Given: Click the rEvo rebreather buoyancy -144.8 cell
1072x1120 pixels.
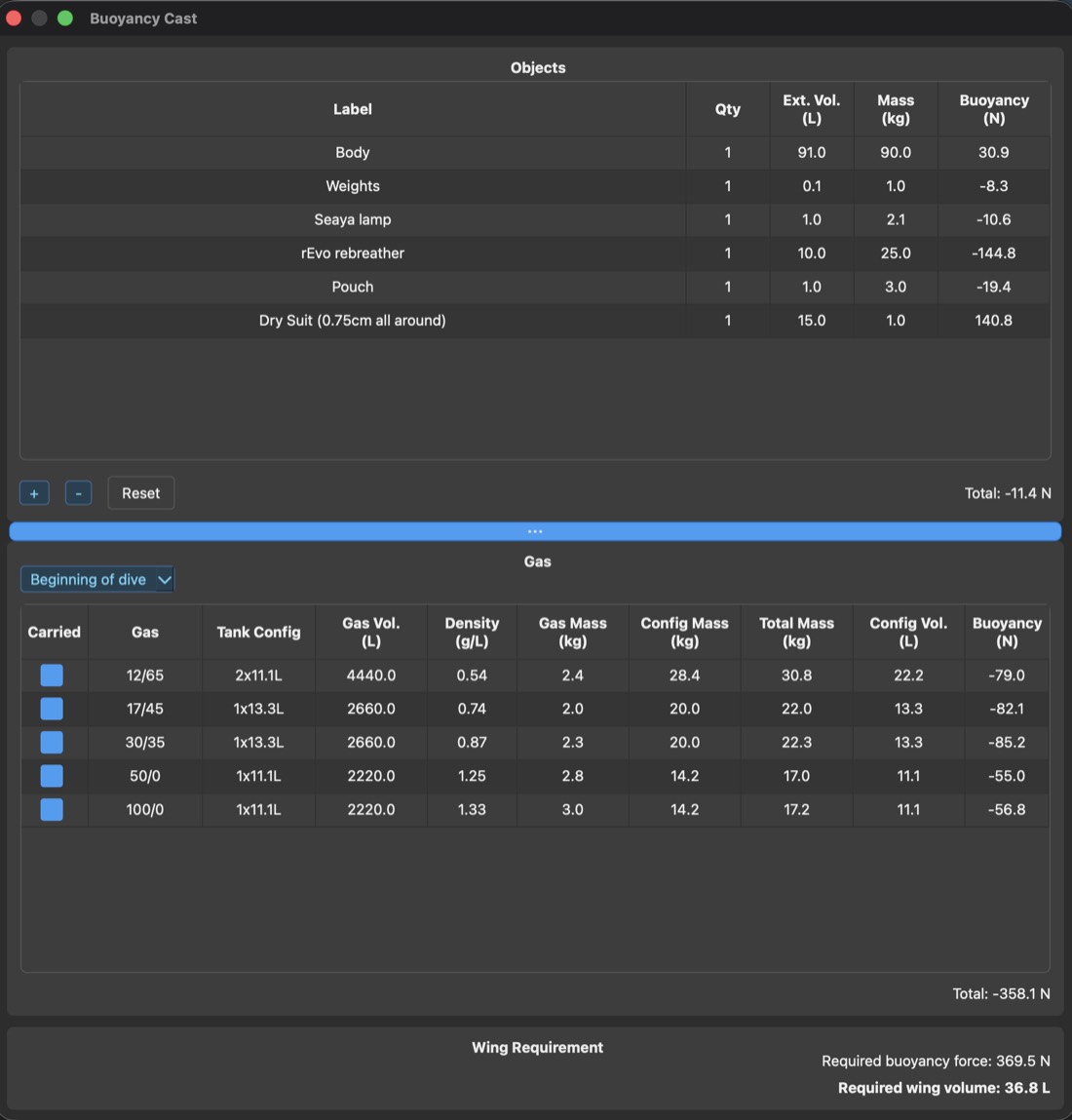Looking at the screenshot, I should 993,252.
